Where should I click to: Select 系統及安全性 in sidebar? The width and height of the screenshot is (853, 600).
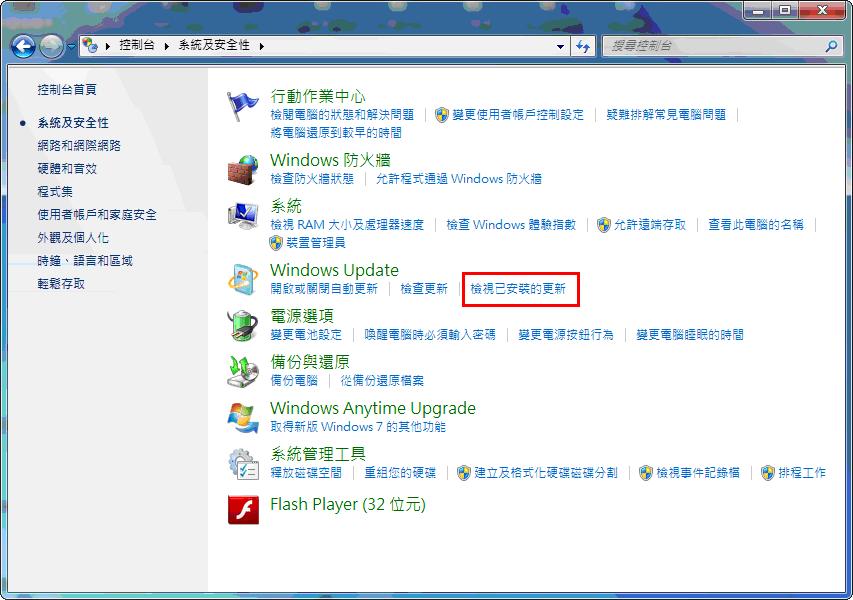click(73, 123)
